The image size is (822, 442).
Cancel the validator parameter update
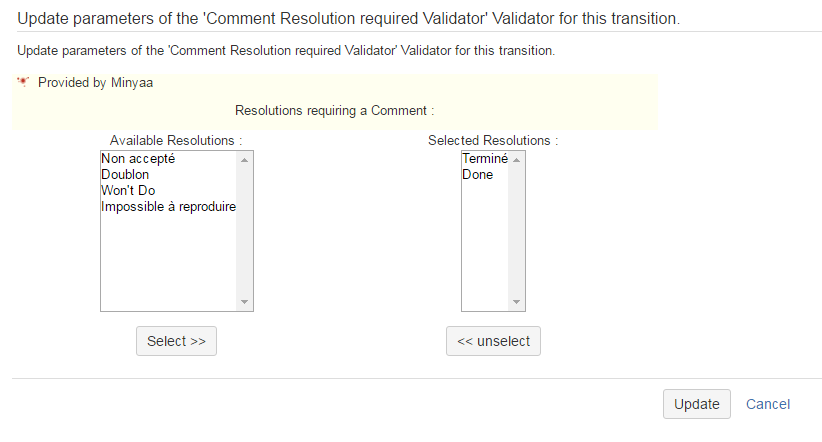tap(768, 404)
